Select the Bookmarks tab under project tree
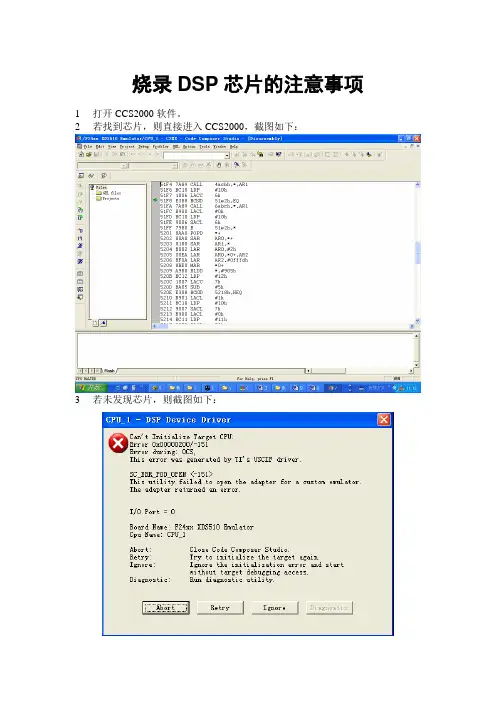 pos(103,323)
